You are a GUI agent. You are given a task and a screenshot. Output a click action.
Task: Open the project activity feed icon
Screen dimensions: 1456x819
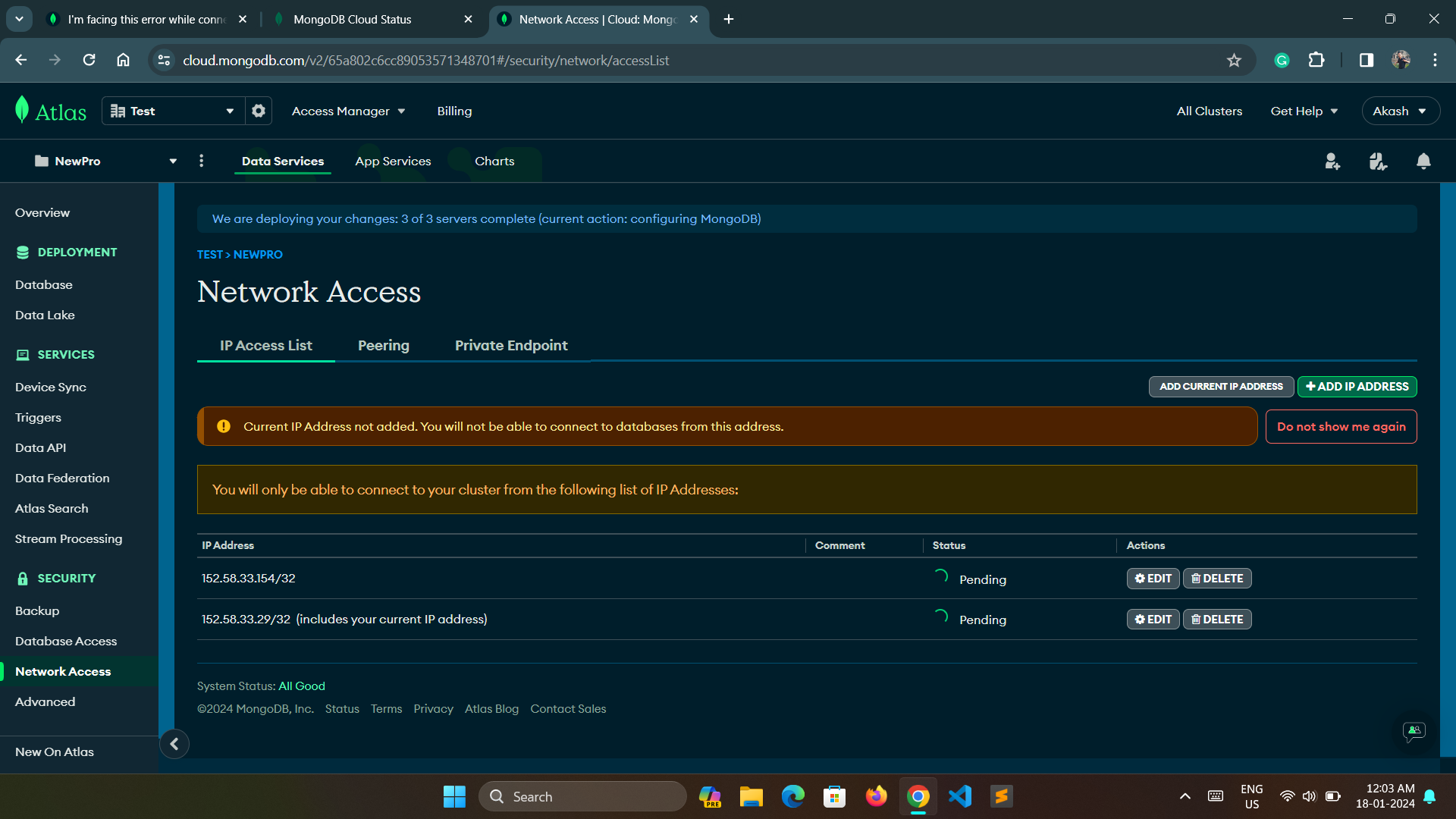coord(1378,161)
